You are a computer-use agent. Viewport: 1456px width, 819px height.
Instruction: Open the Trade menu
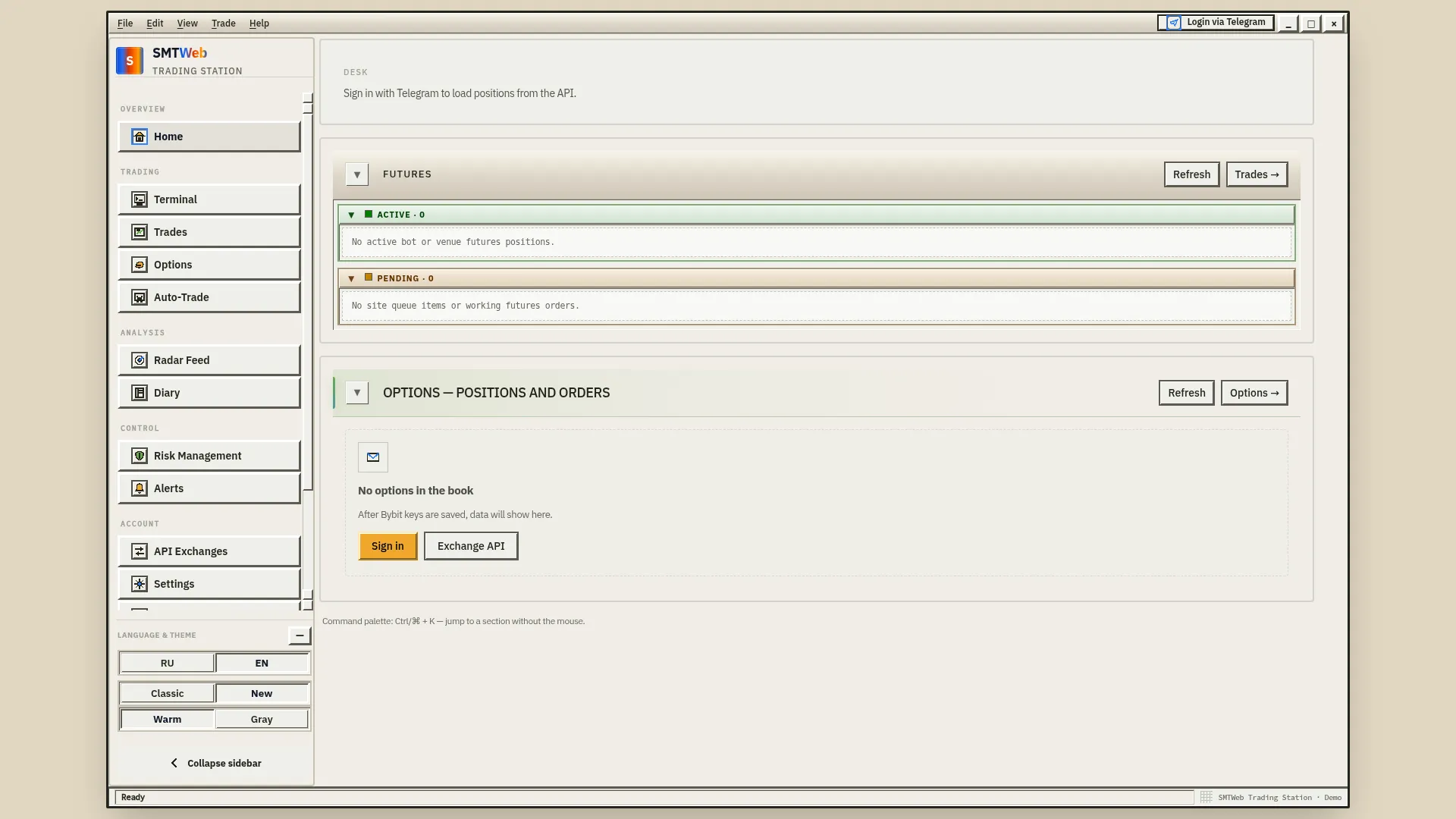tap(223, 24)
